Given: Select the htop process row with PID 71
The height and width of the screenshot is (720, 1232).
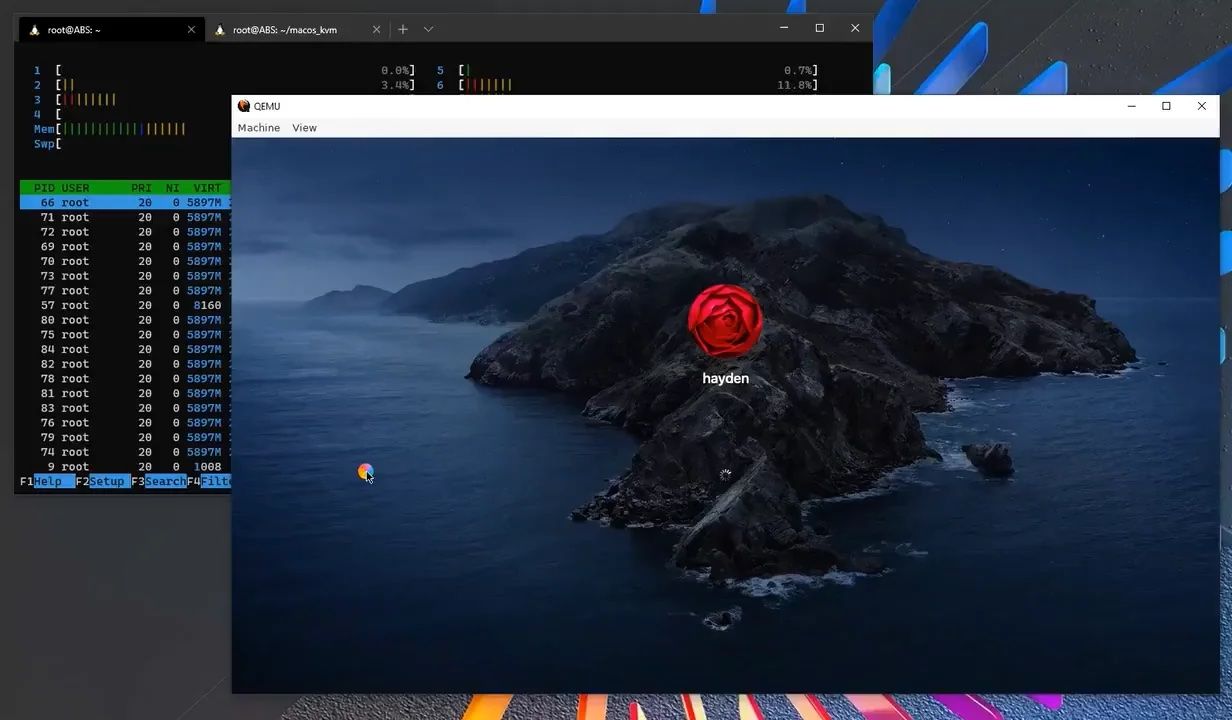Looking at the screenshot, I should coord(126,217).
